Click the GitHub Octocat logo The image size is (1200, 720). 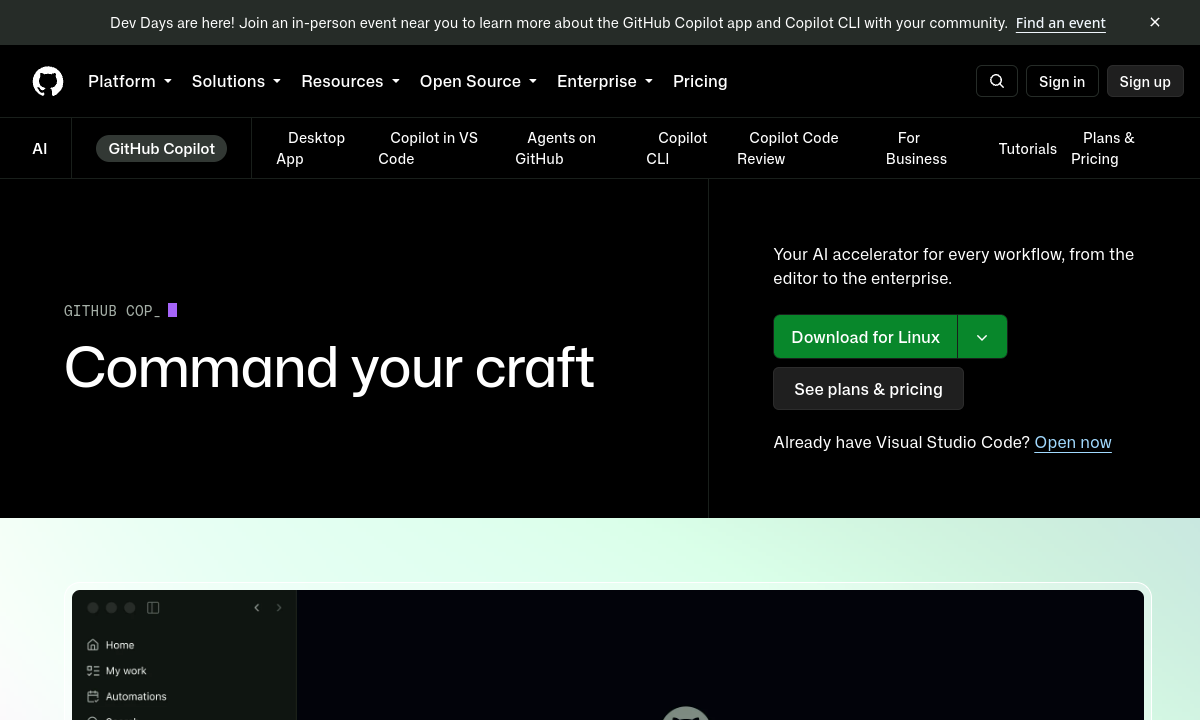point(48,81)
